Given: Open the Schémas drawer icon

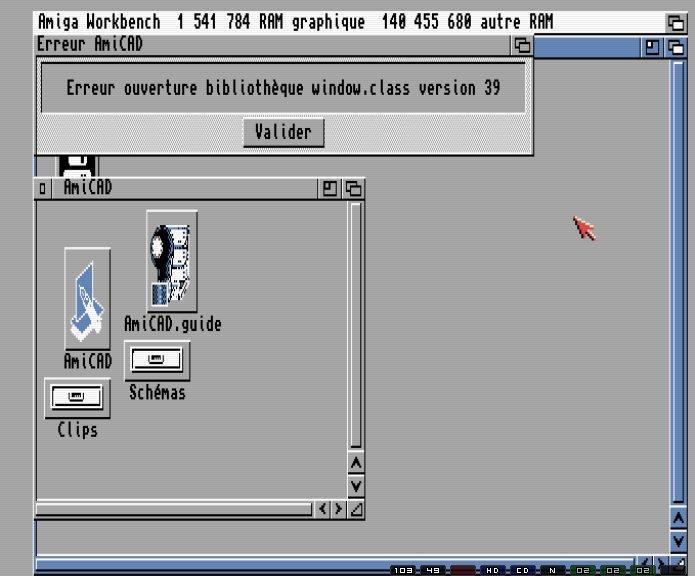Looking at the screenshot, I should click(x=157, y=360).
